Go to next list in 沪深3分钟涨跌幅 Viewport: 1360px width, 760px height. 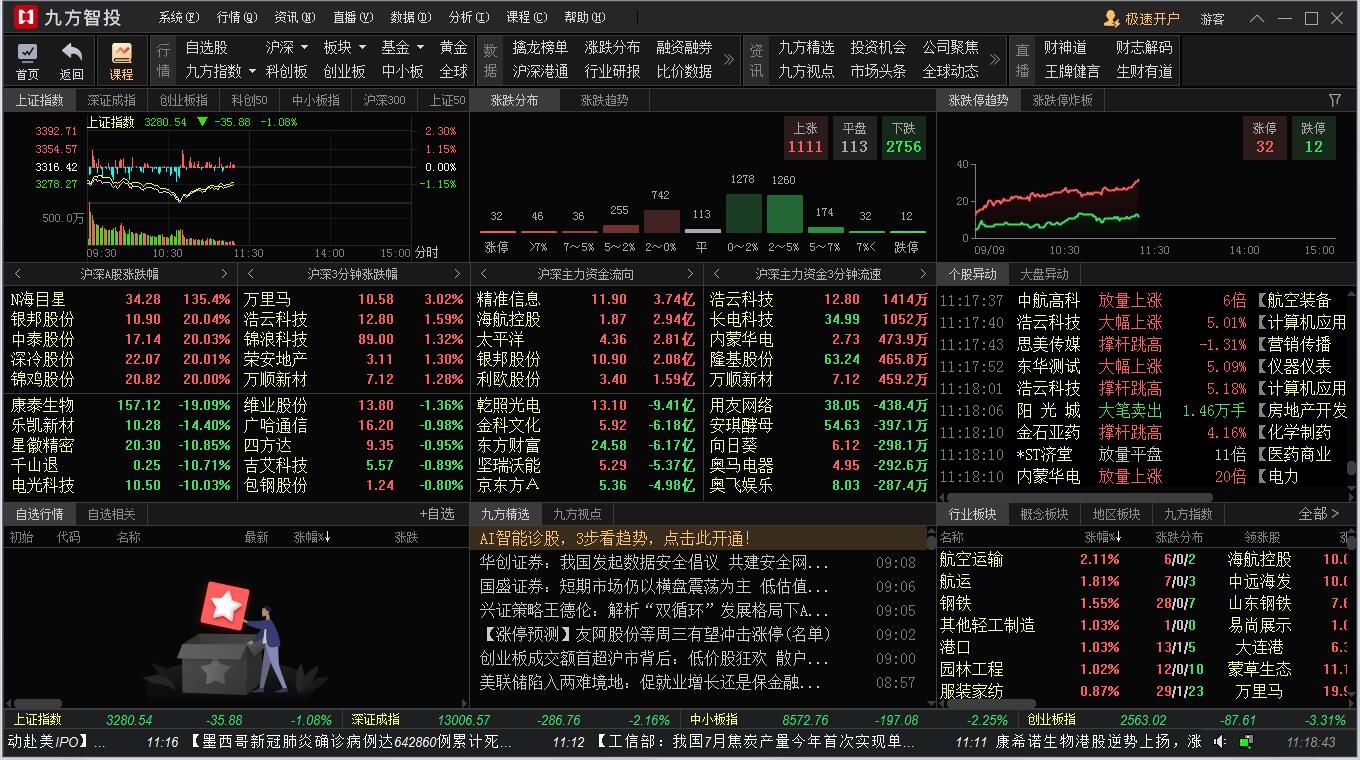click(457, 274)
